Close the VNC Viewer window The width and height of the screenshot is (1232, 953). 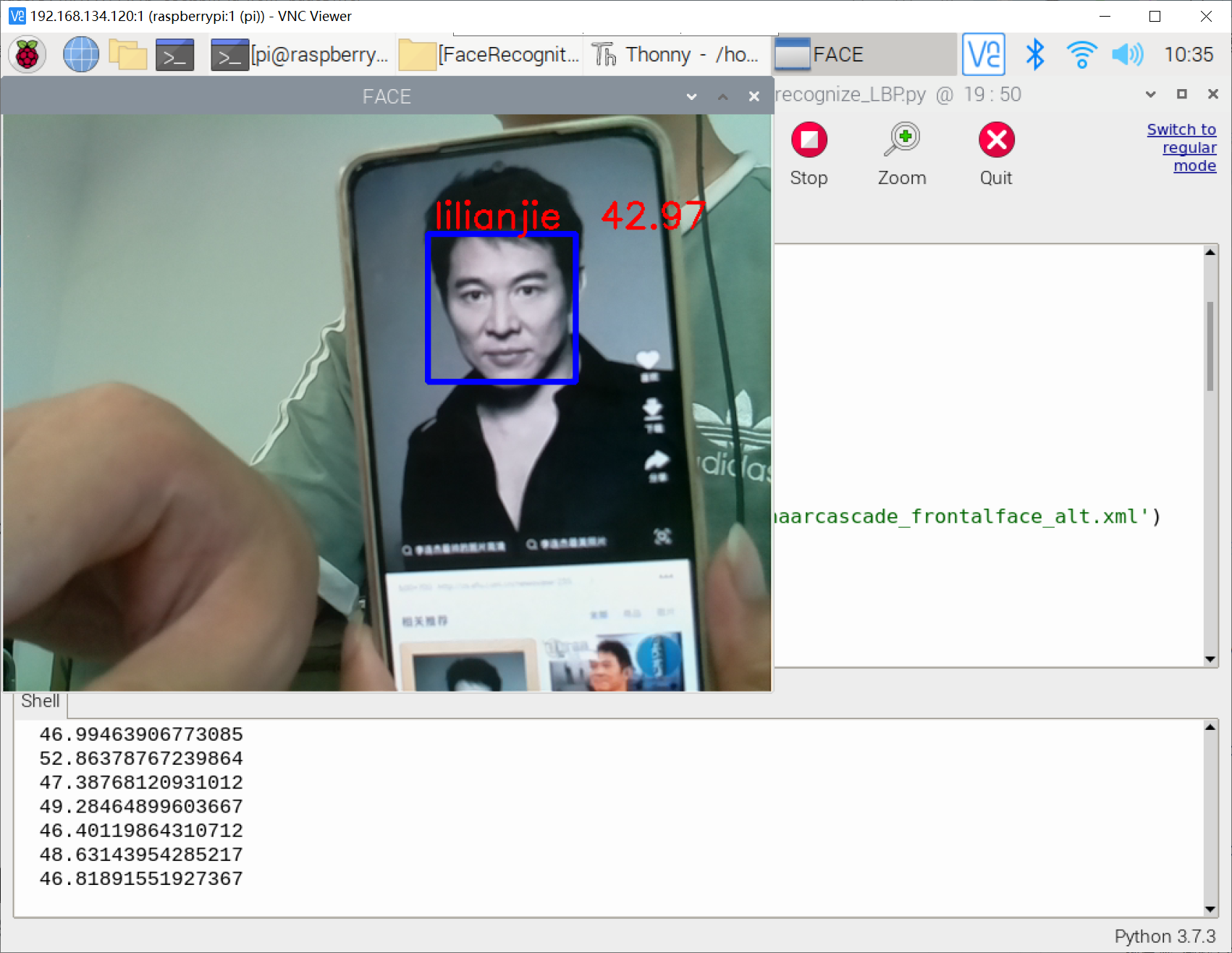point(1206,16)
